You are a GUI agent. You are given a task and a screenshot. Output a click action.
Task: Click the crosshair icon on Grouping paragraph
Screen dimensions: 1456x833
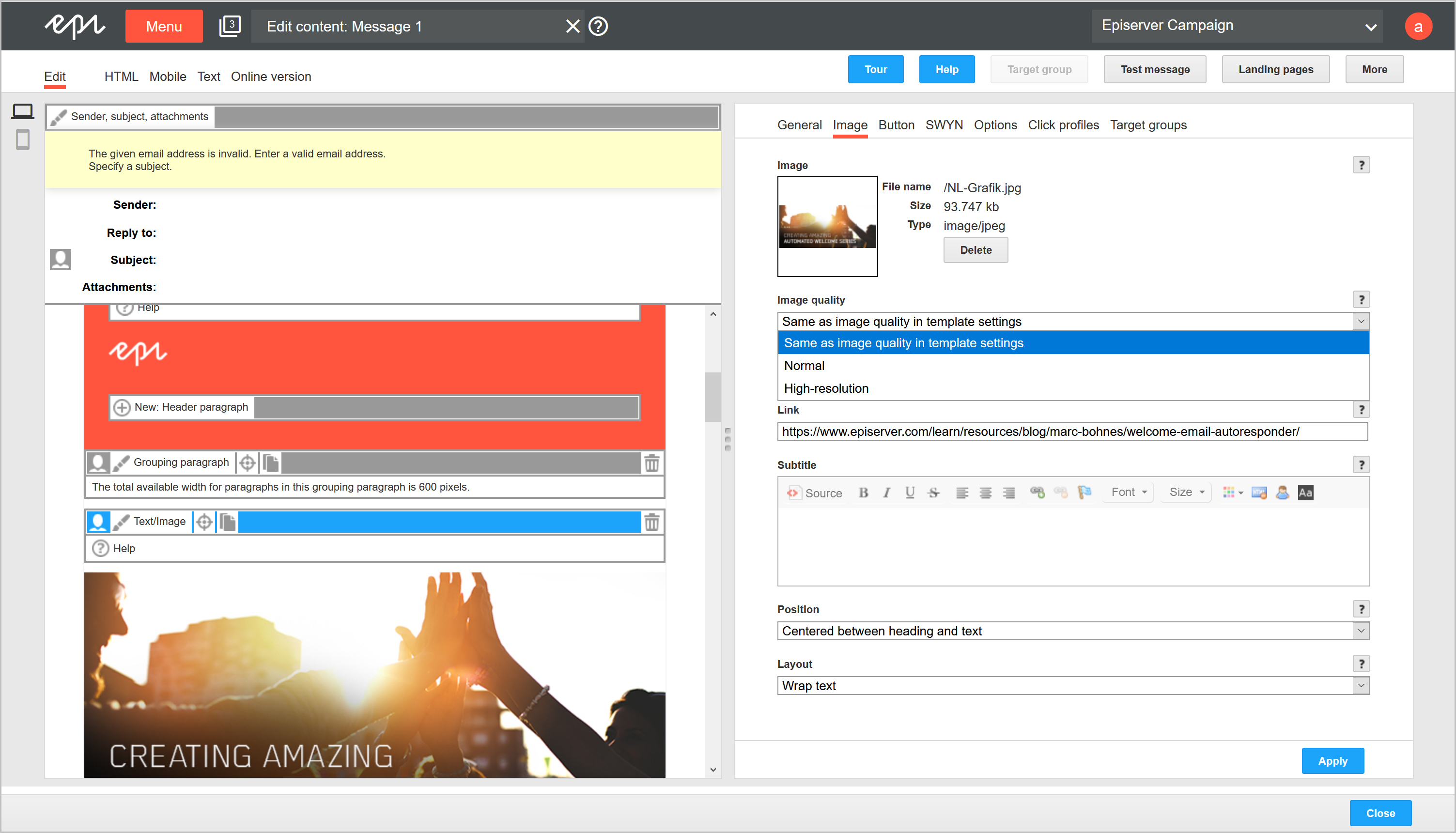pos(247,463)
